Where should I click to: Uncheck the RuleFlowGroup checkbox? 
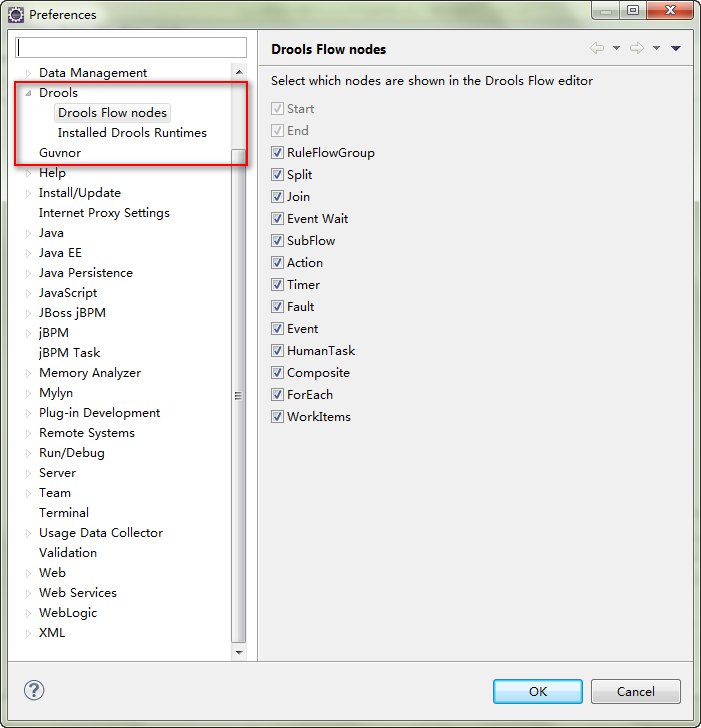[x=277, y=152]
